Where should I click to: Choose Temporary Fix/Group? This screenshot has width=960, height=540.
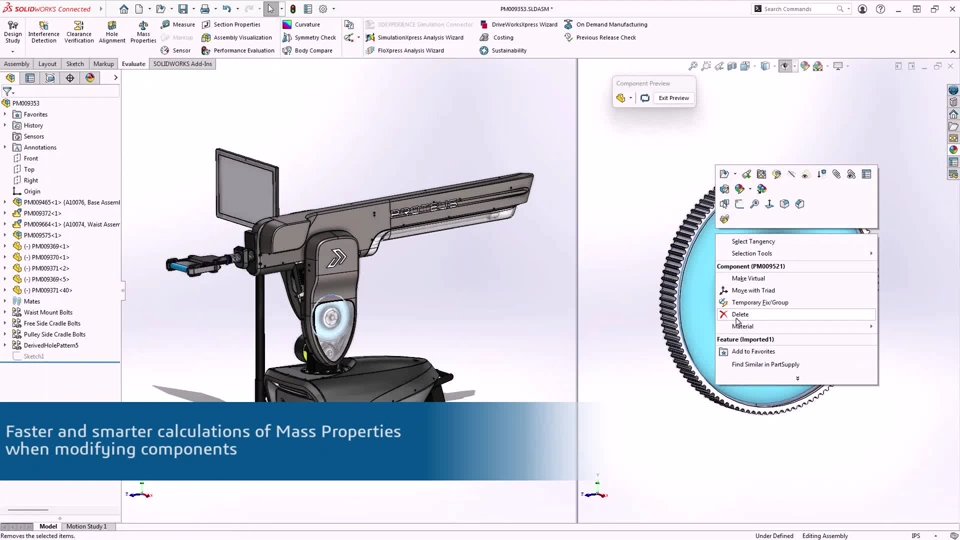click(x=760, y=302)
